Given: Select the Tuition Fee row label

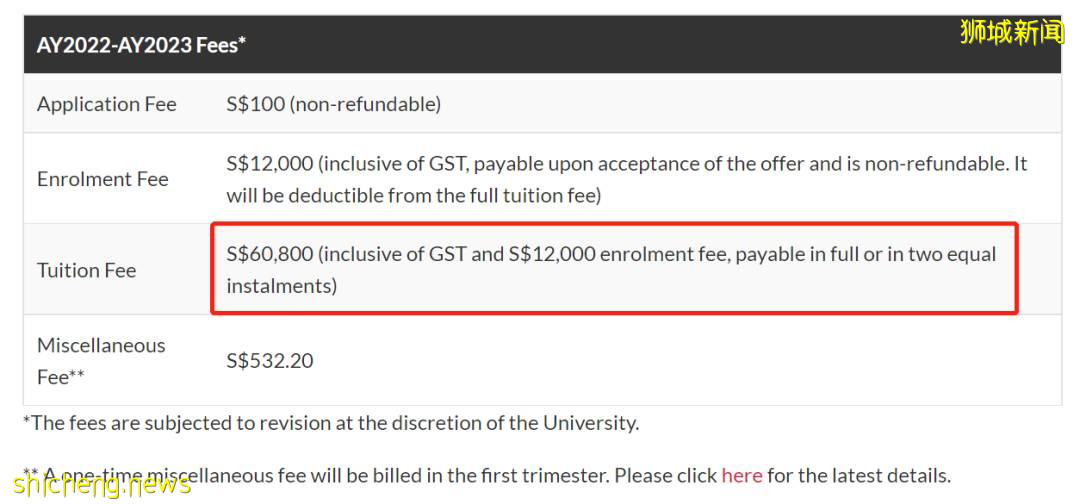Looking at the screenshot, I should click(87, 270).
